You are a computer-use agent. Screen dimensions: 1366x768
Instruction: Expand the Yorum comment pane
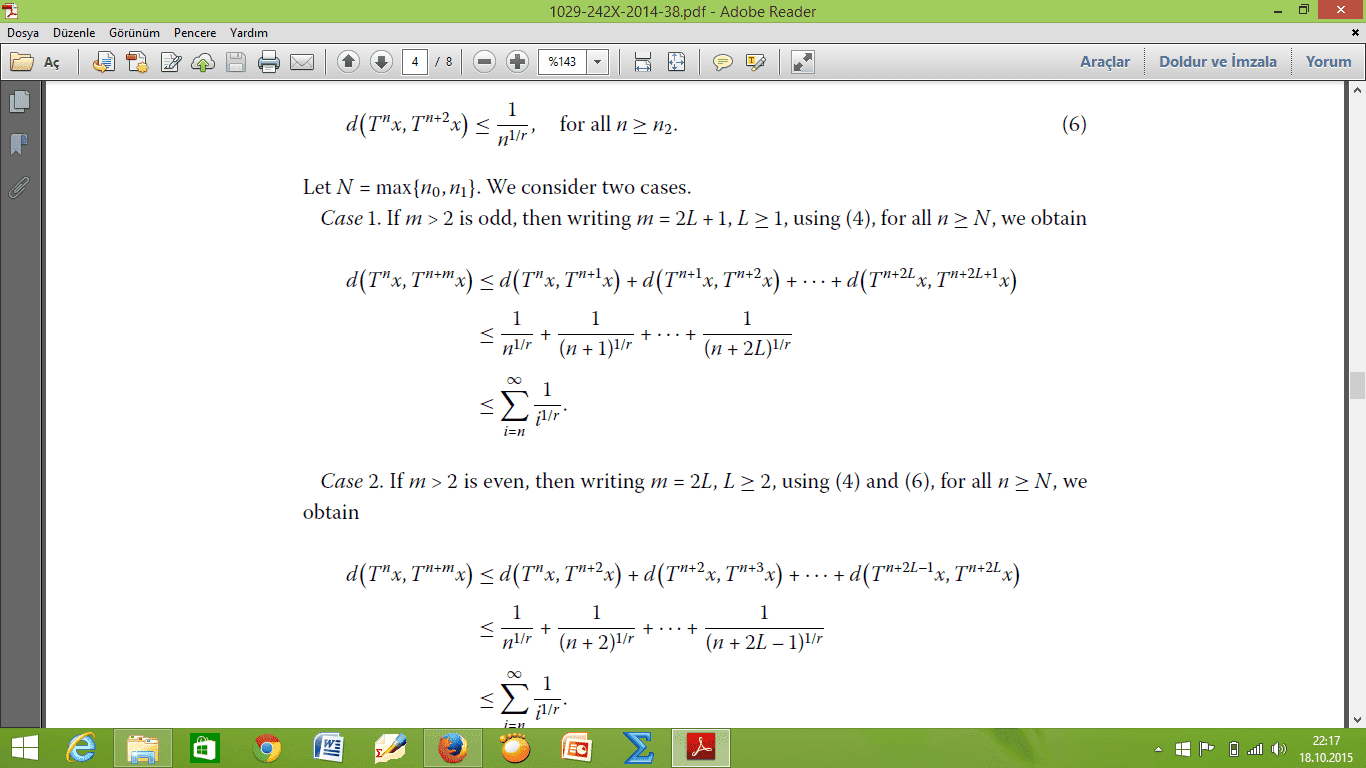click(1328, 62)
